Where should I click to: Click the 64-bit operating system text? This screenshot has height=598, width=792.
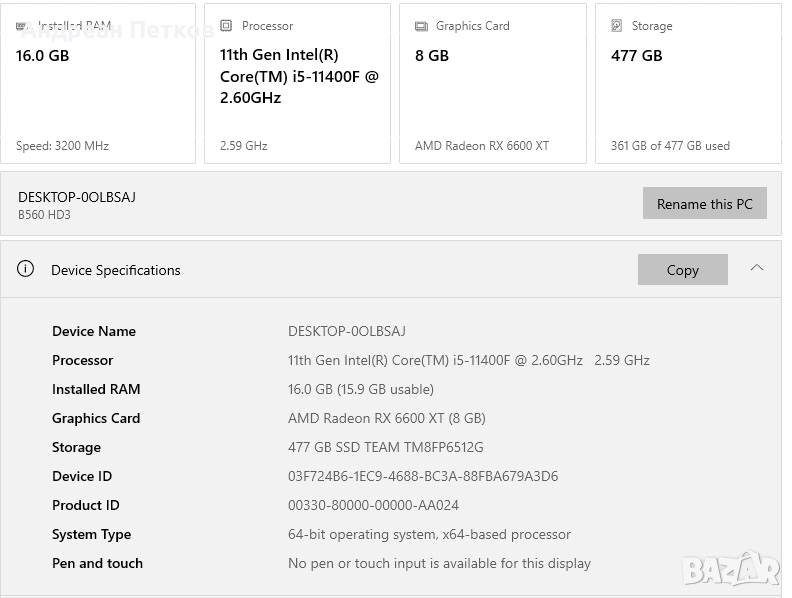coord(429,534)
